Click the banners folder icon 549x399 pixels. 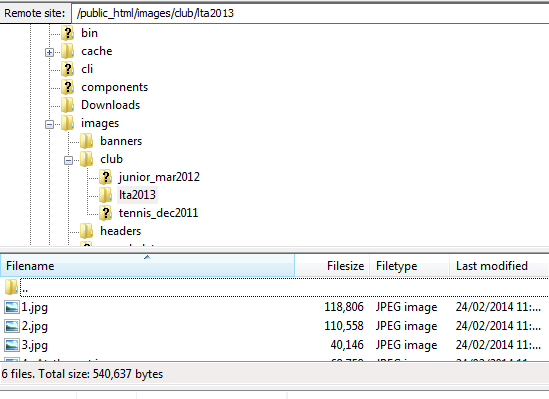point(86,141)
